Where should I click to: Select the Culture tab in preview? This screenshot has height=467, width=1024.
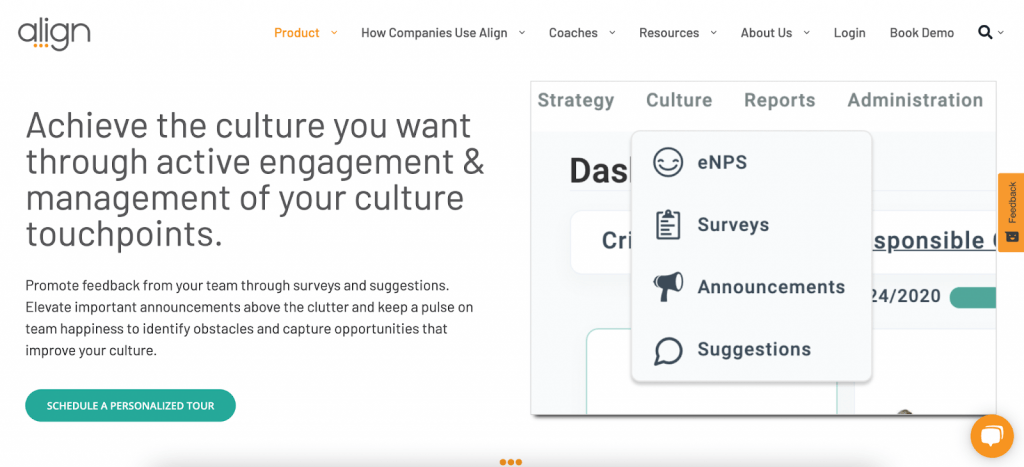[x=679, y=100]
